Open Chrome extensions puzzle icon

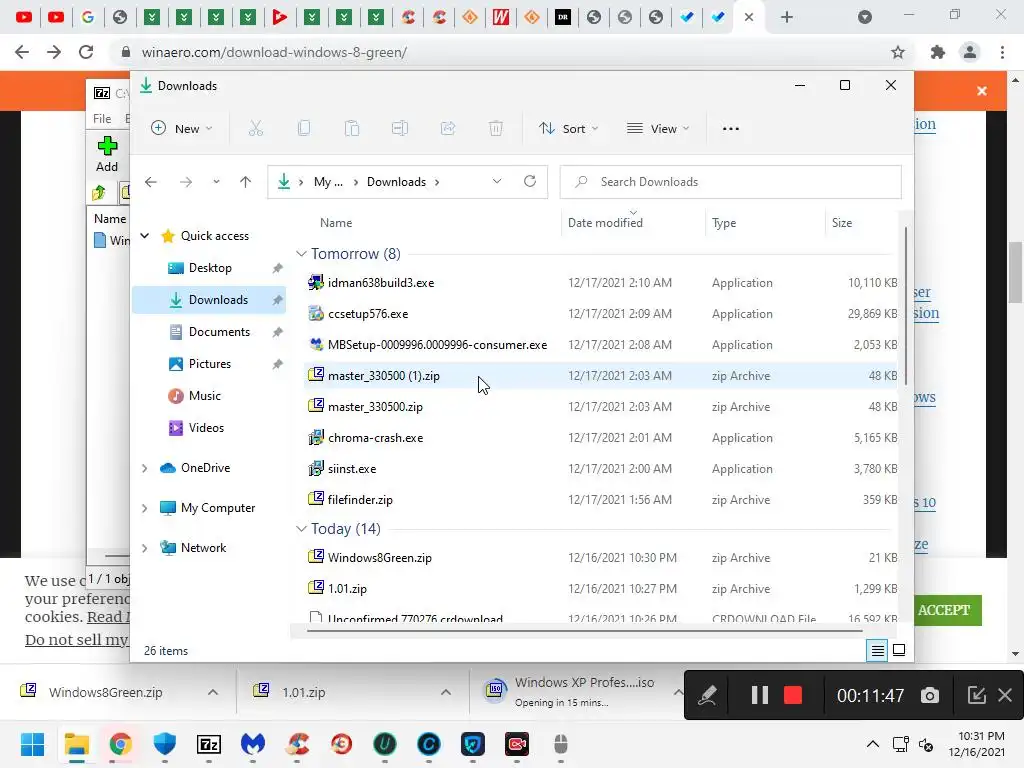tap(938, 52)
